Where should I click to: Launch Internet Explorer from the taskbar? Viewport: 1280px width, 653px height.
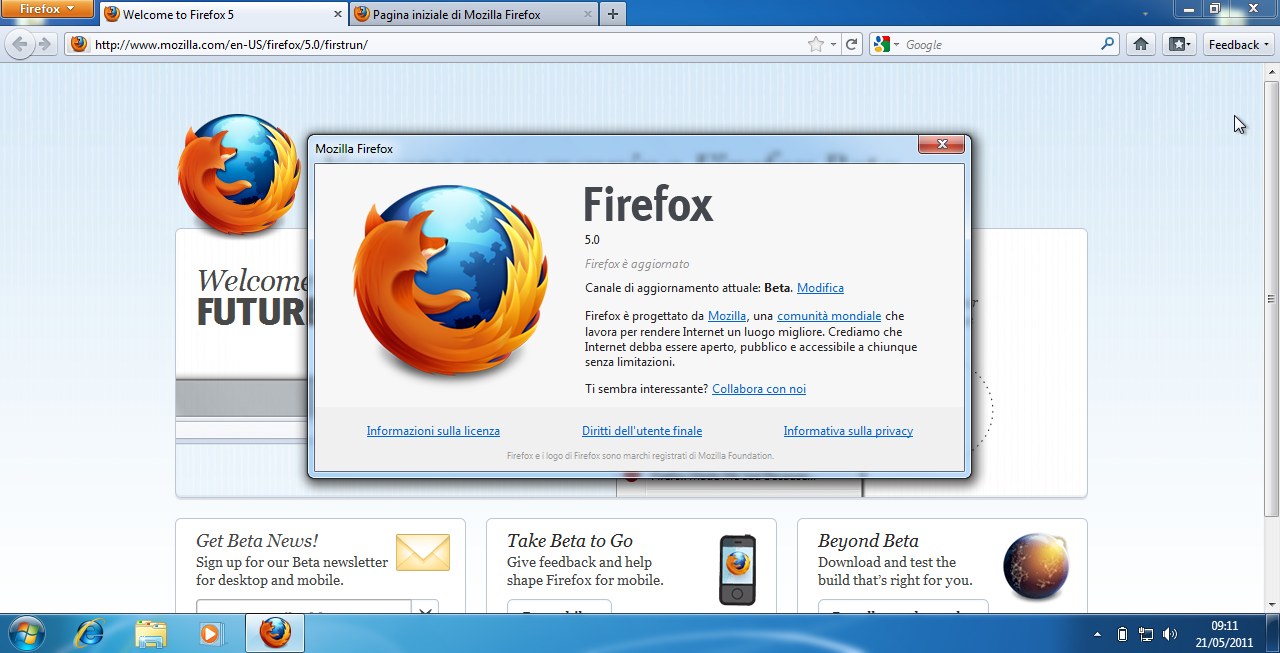click(90, 634)
